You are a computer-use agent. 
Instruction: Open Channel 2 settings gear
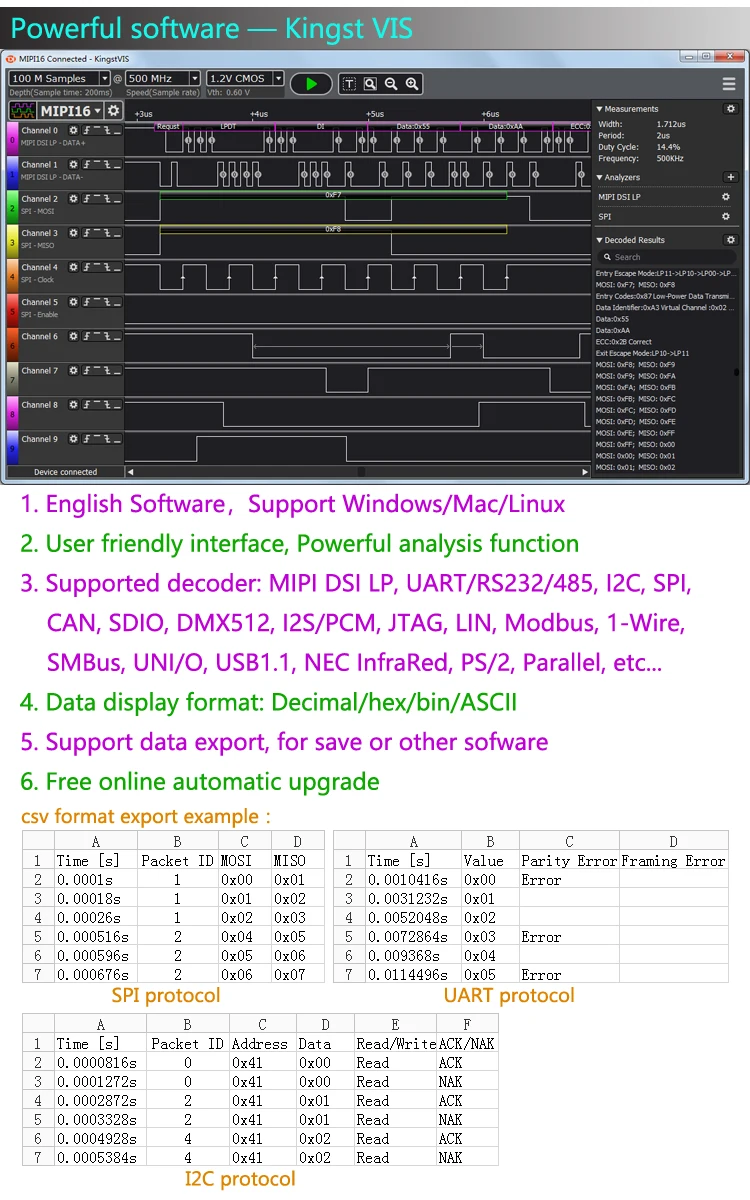coord(71,199)
